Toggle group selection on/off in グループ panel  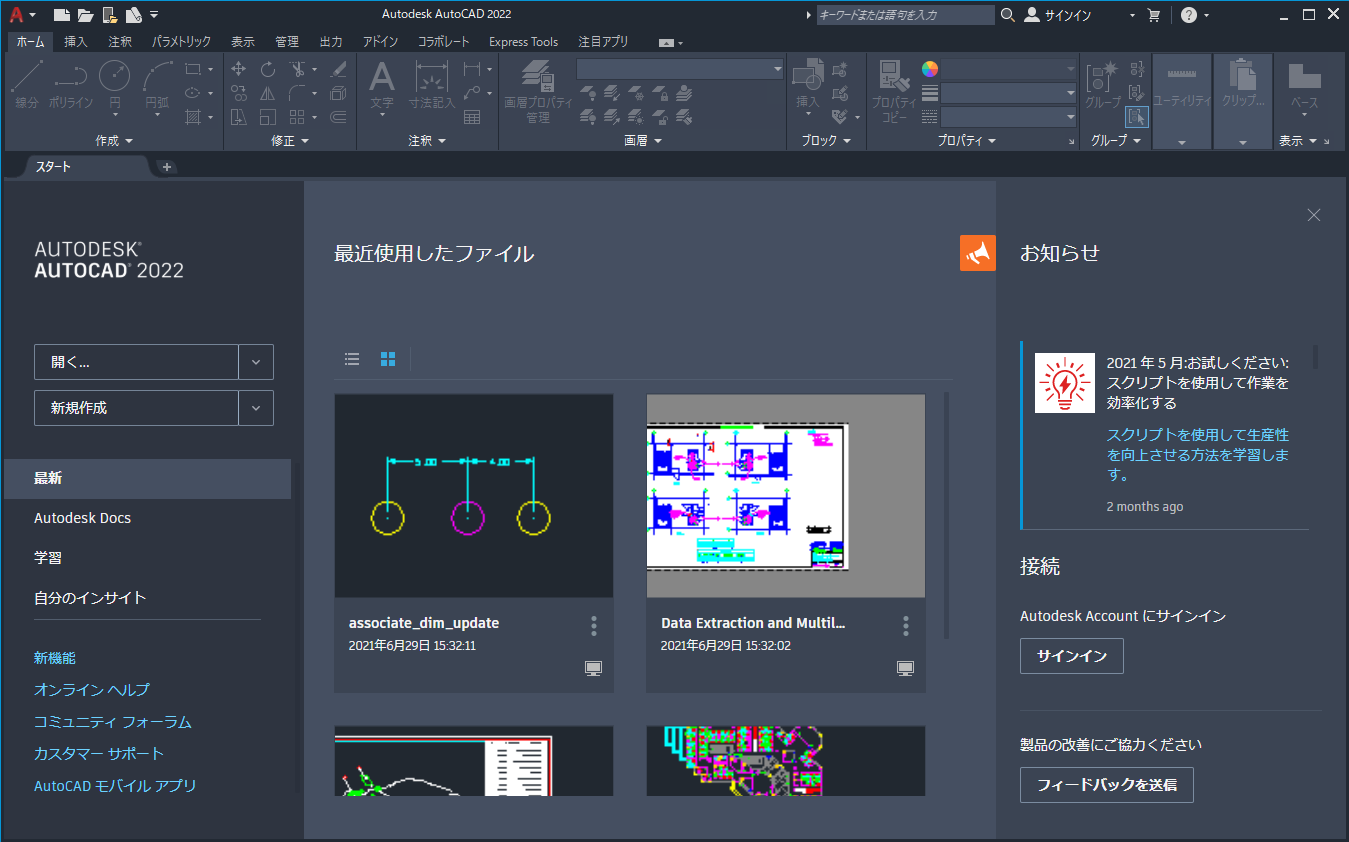point(1137,117)
